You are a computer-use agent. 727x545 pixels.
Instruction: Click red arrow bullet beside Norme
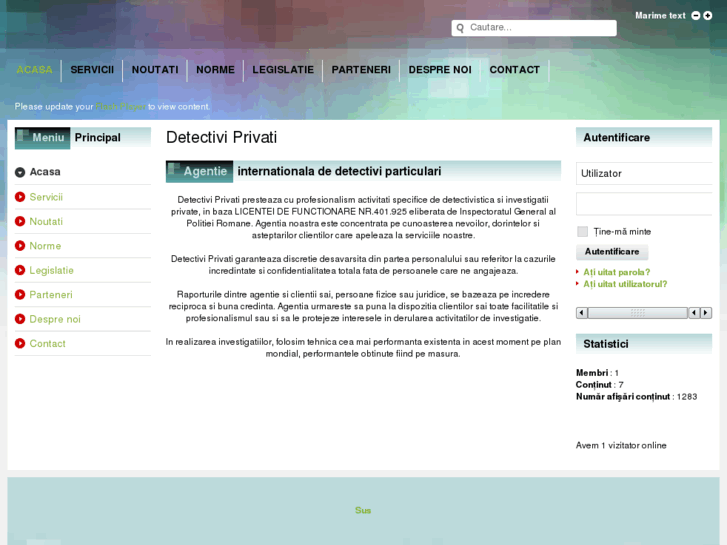pyautogui.click(x=20, y=245)
